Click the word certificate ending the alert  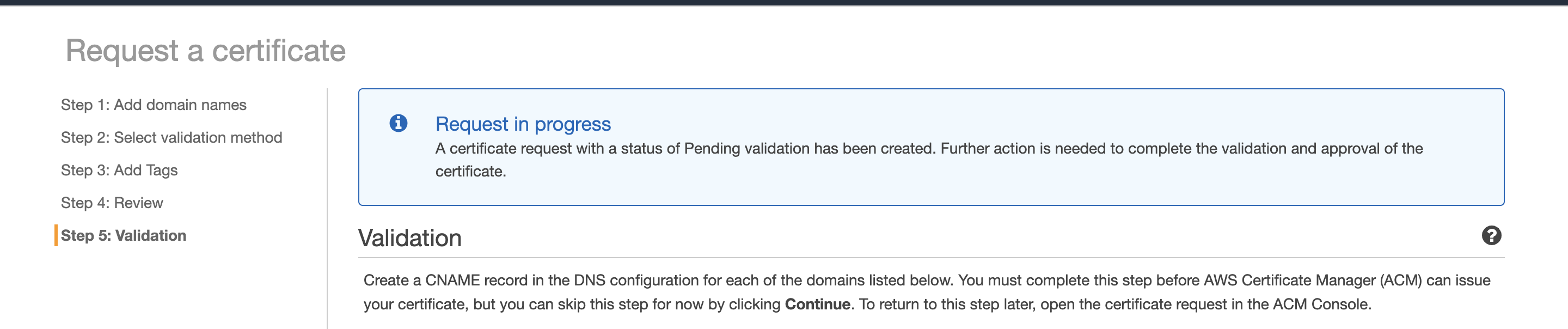470,172
